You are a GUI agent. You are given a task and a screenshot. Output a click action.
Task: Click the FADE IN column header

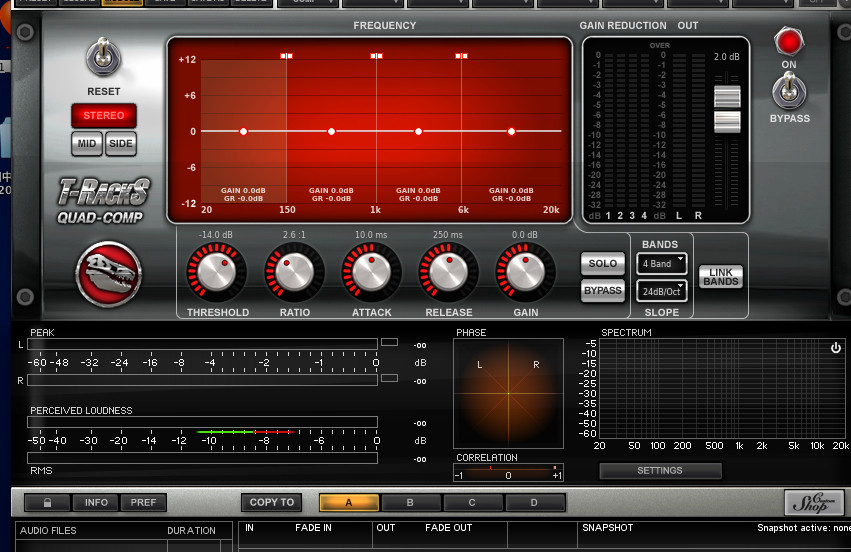pyautogui.click(x=313, y=528)
